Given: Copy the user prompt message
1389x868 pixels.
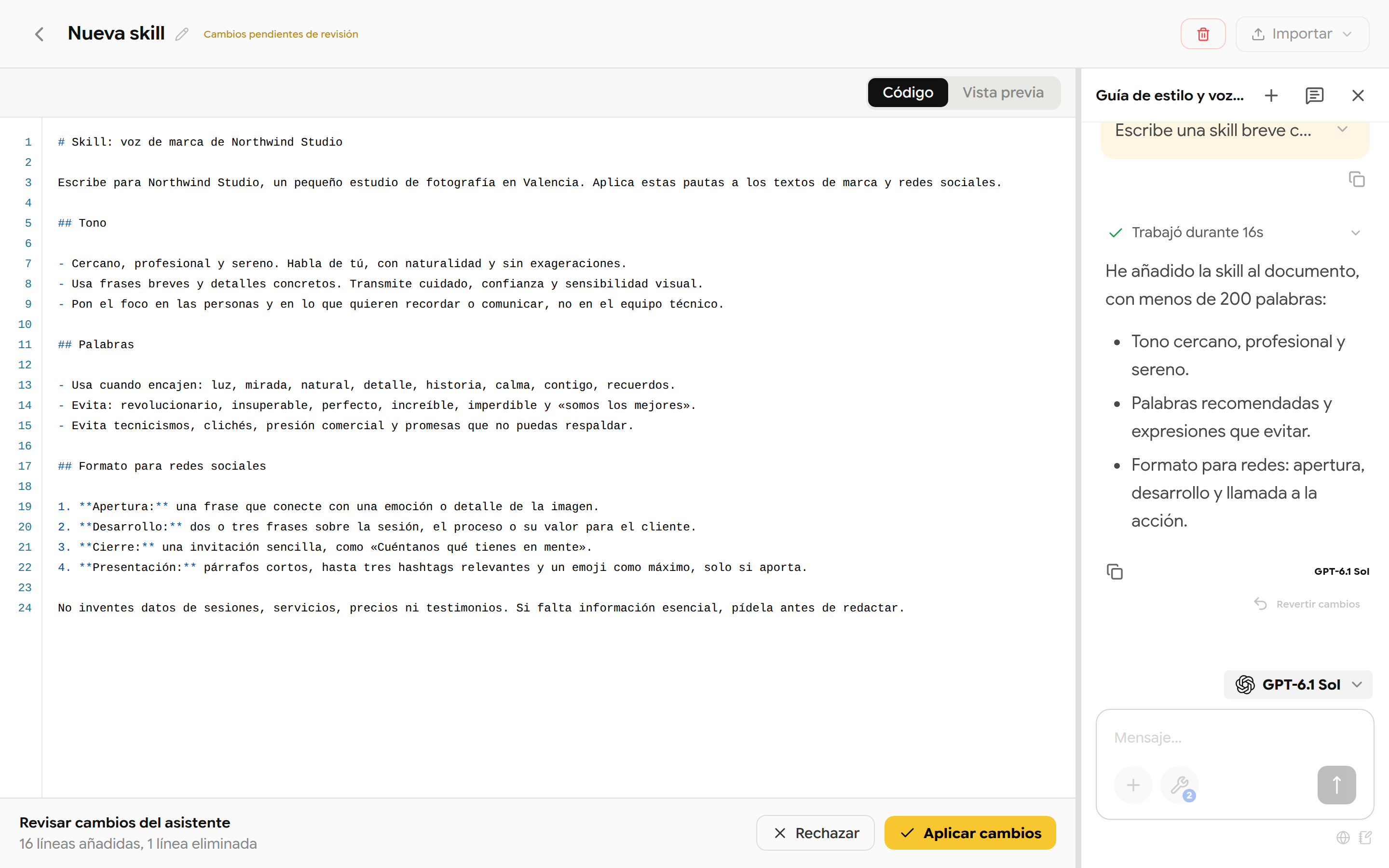Looking at the screenshot, I should 1357,180.
